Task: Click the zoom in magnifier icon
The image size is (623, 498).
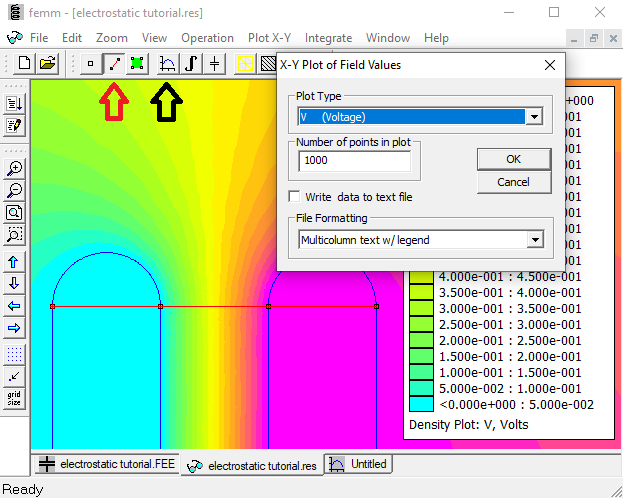Action: point(15,168)
